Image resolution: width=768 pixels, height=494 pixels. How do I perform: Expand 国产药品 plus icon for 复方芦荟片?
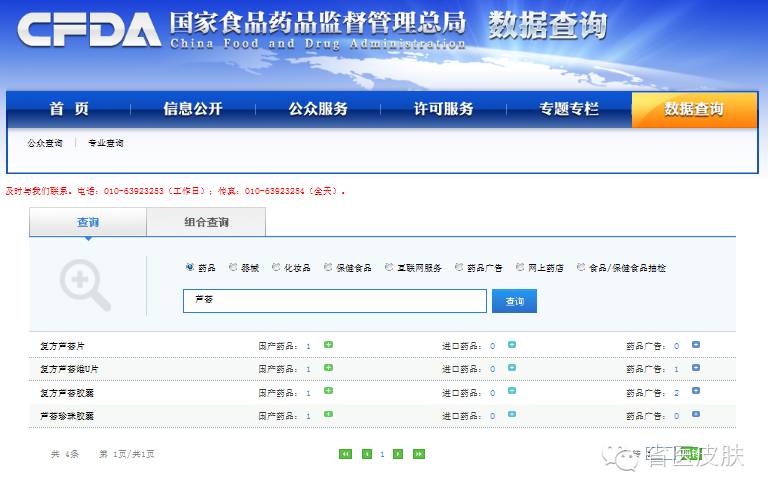tap(328, 345)
